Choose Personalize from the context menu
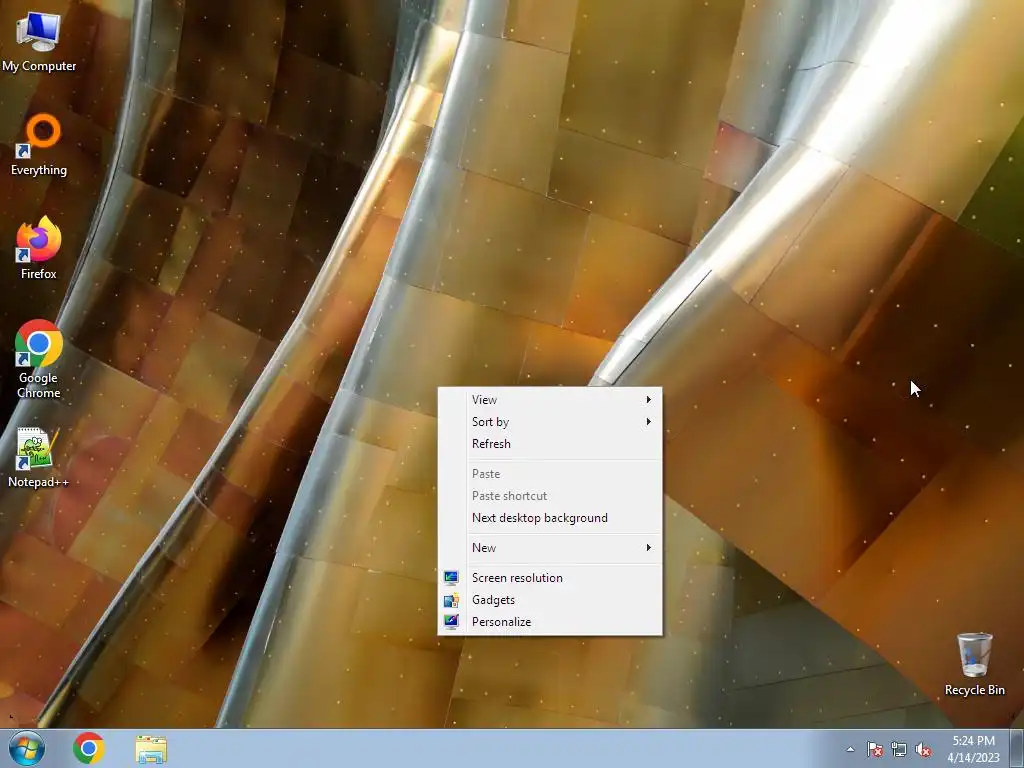 click(550, 622)
